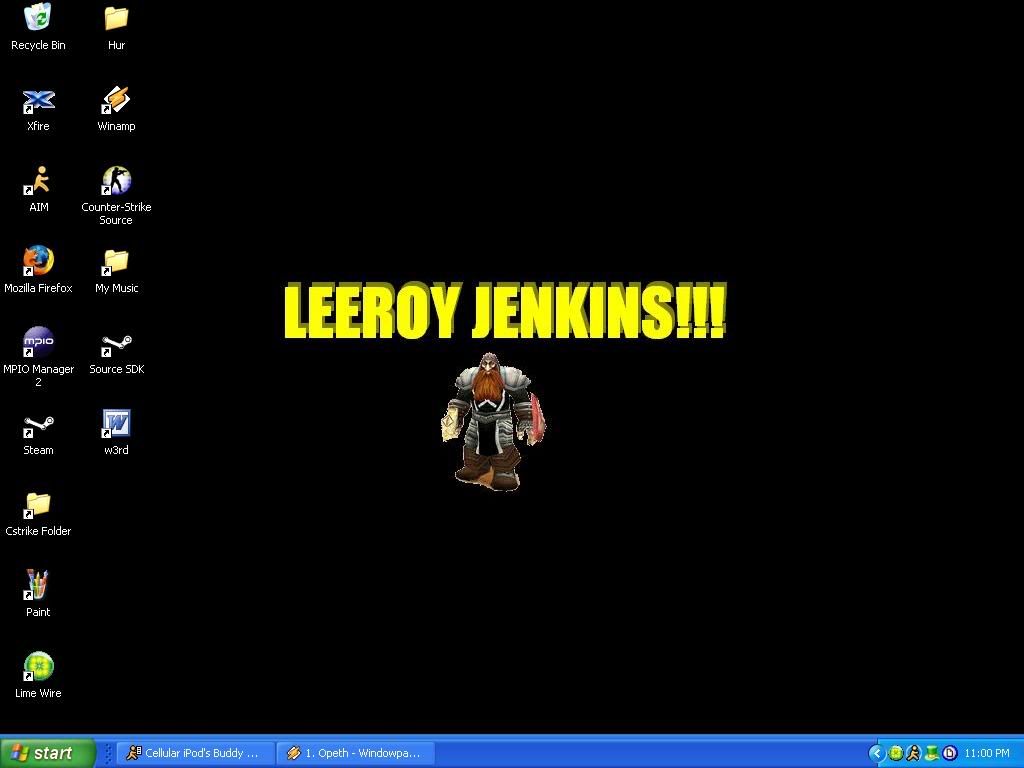Click the Steam desktop icon
The height and width of the screenshot is (768, 1024).
(x=38, y=425)
